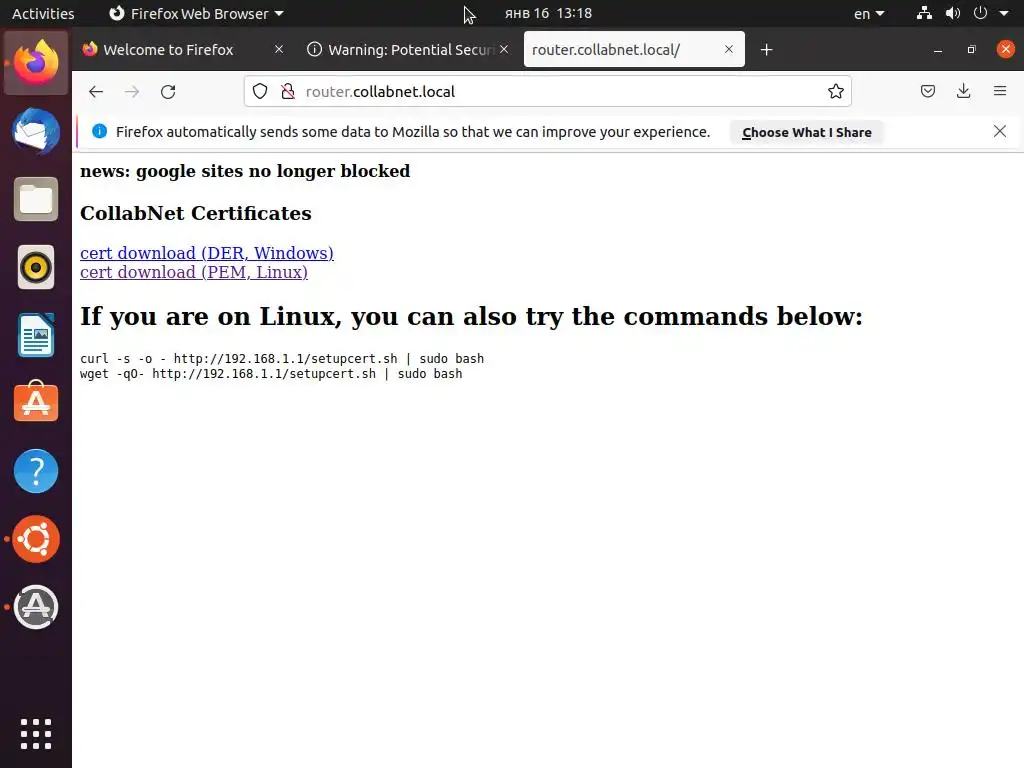Click the forward navigation arrow
The height and width of the screenshot is (768, 1024).
132,91
